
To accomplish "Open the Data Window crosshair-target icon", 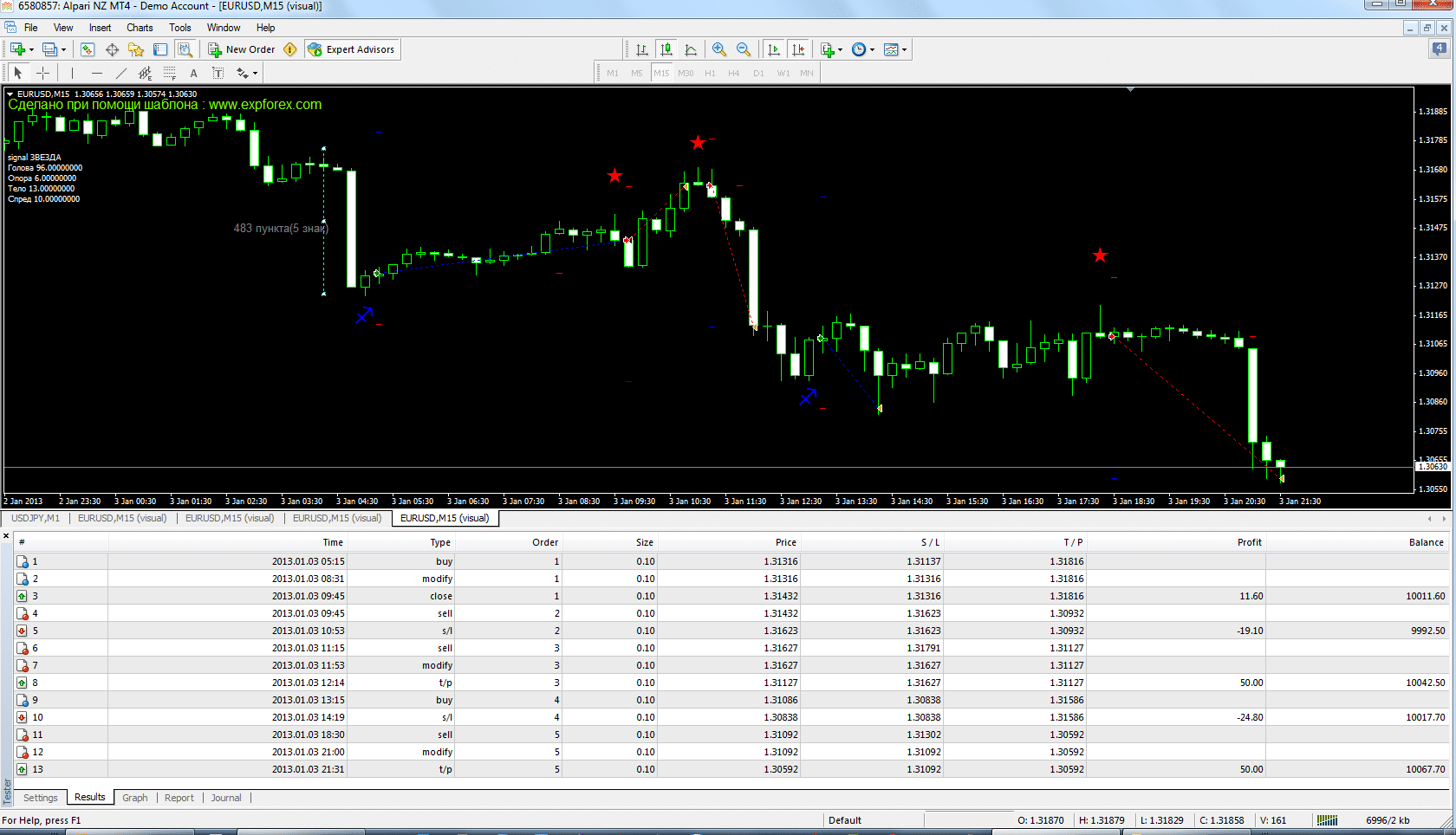I will (x=112, y=49).
